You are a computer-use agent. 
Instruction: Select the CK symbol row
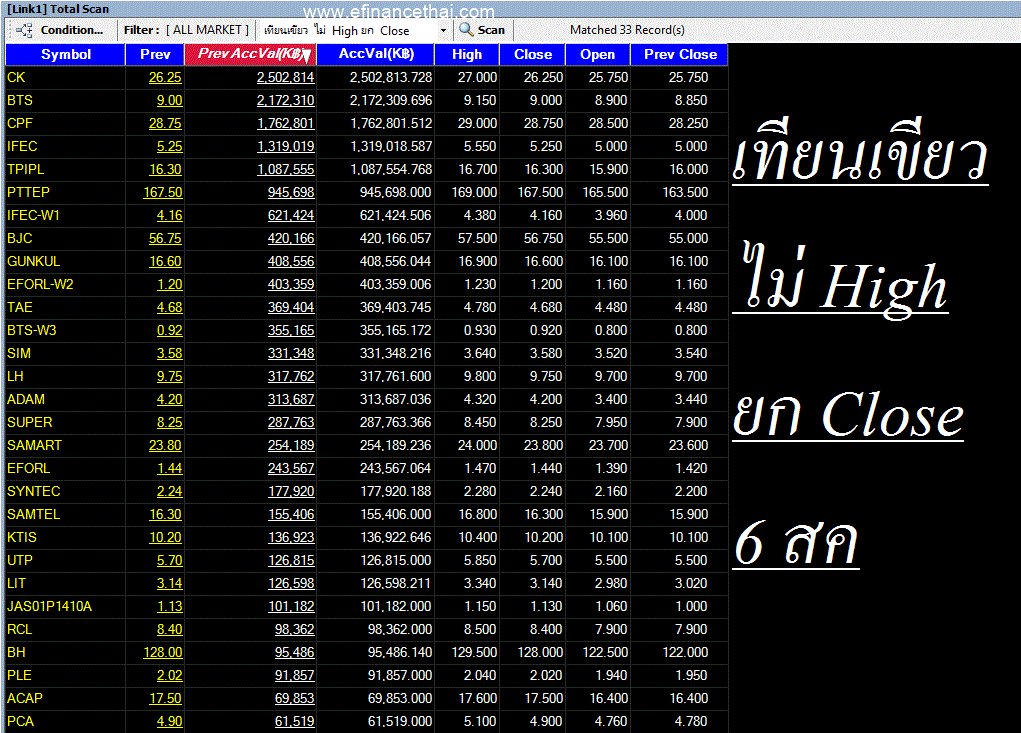coord(367,77)
